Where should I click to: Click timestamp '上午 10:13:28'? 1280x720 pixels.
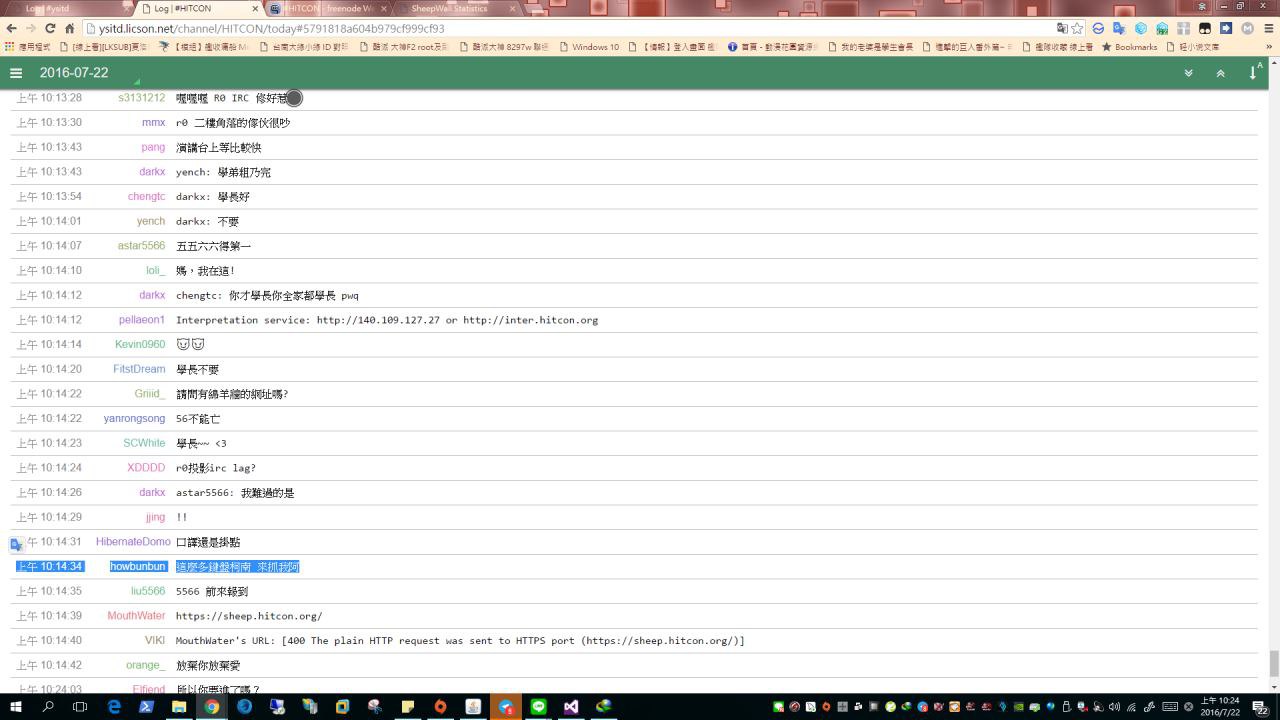[49, 98]
